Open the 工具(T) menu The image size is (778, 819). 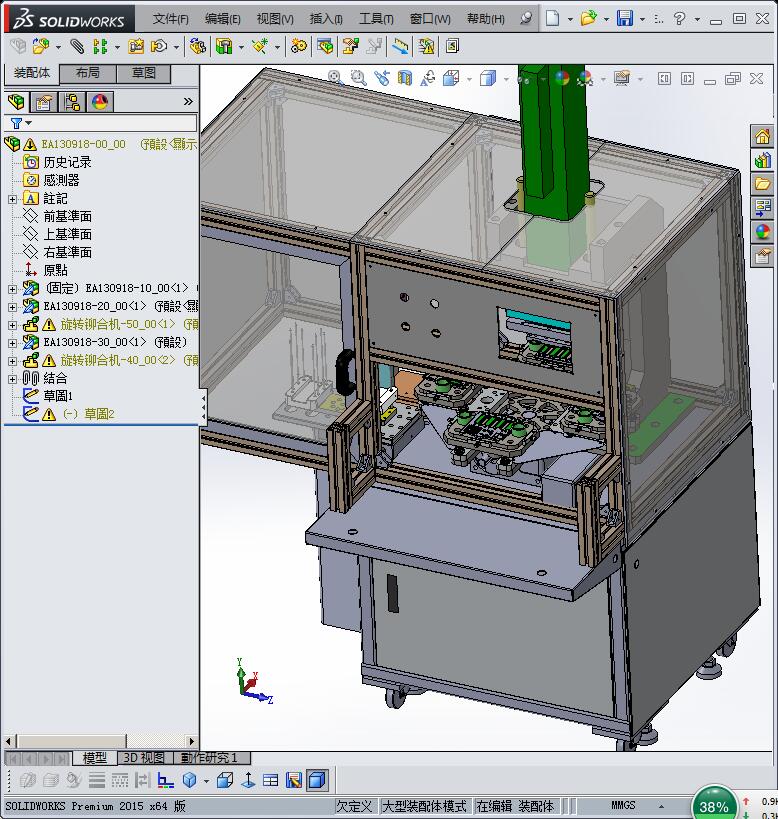(x=376, y=19)
